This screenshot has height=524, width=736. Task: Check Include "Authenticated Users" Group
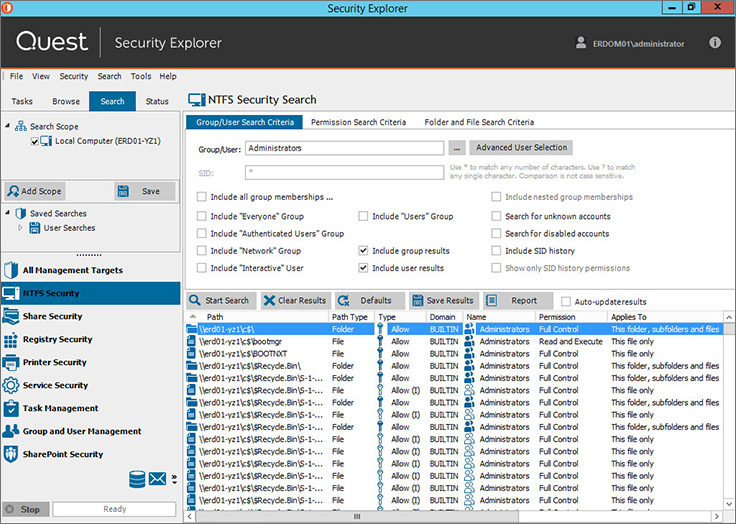coord(202,233)
